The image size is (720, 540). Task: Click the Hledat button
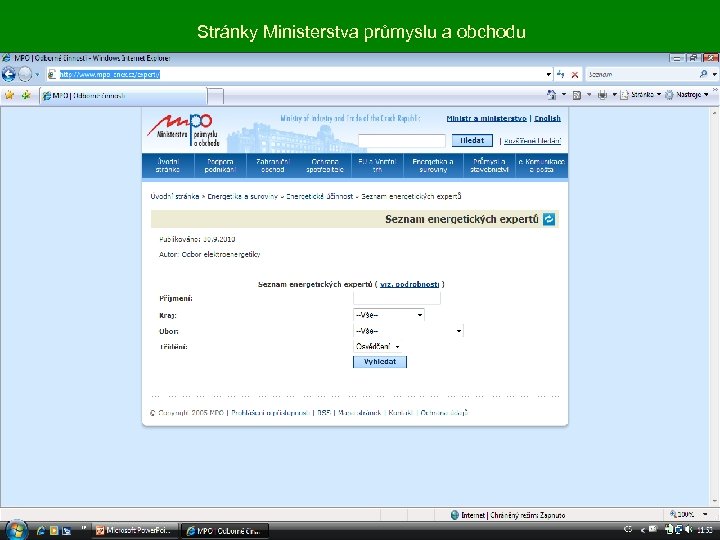coord(472,141)
